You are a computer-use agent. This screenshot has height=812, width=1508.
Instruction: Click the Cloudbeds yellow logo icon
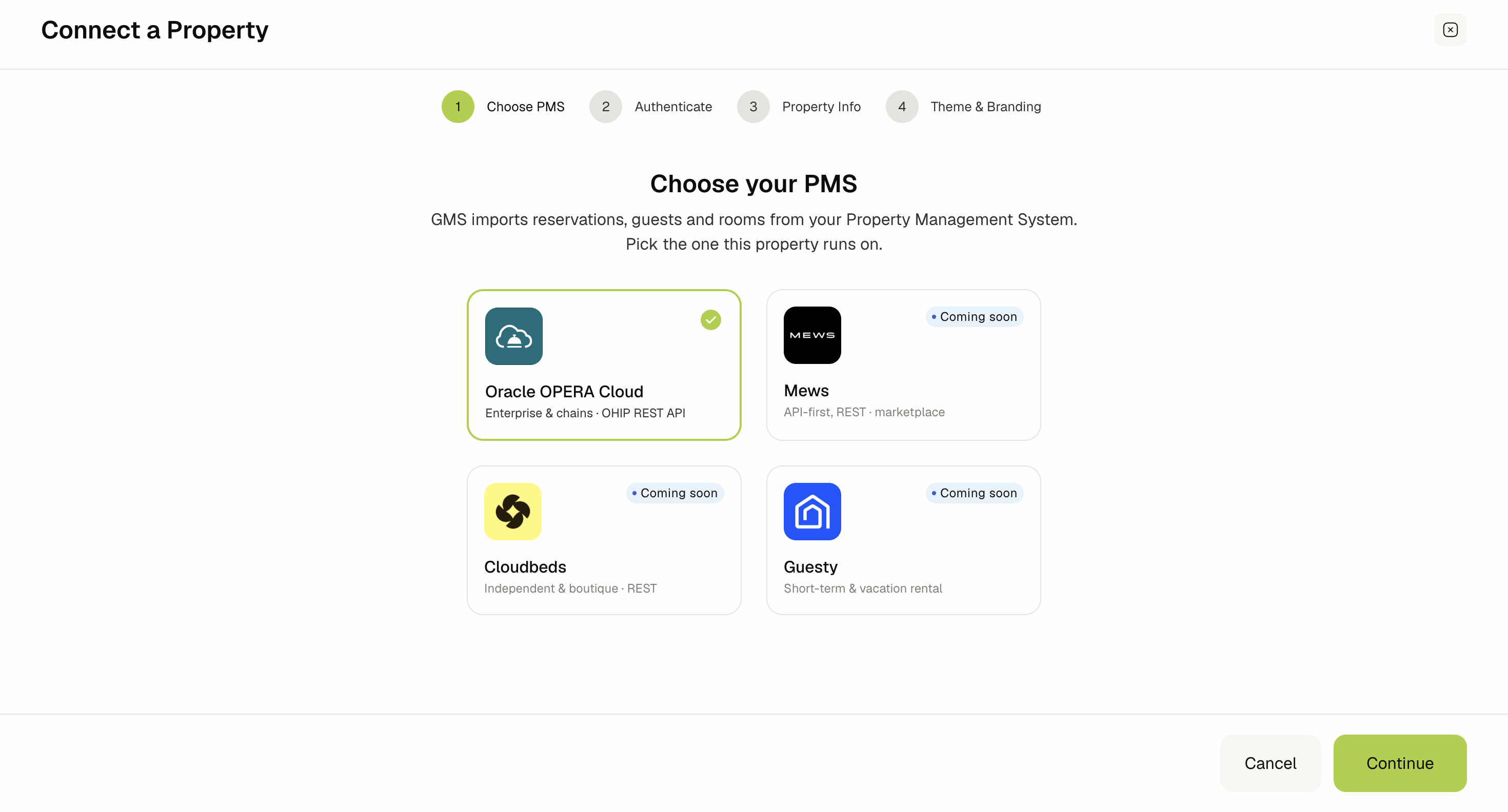[x=513, y=511]
